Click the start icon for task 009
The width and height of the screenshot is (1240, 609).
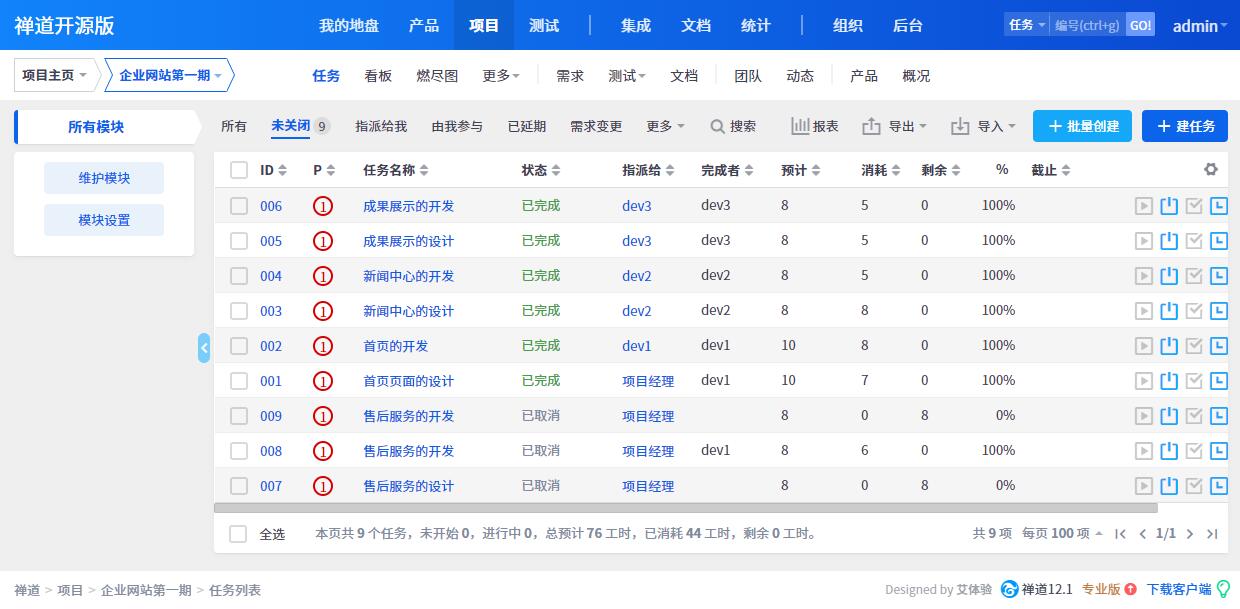[1144, 416]
